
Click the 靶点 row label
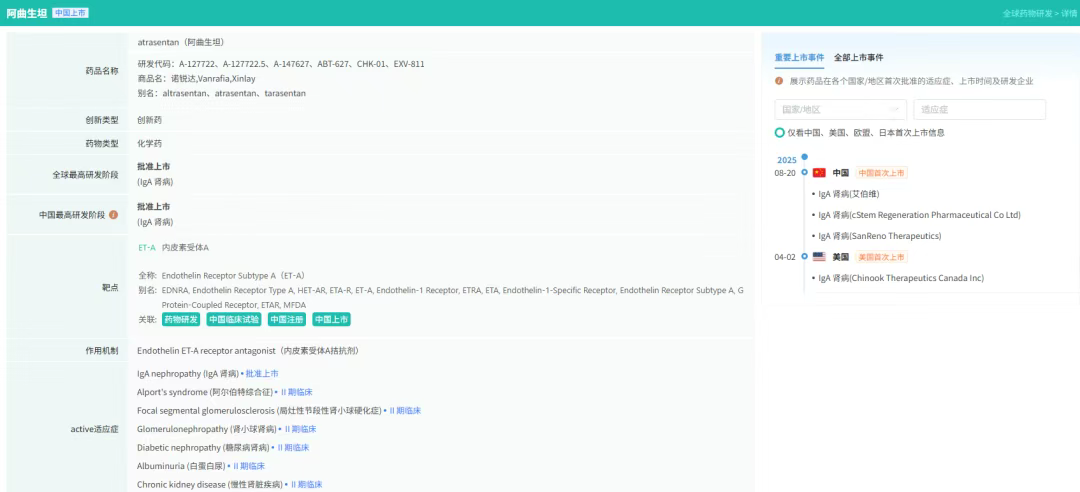tap(110, 288)
